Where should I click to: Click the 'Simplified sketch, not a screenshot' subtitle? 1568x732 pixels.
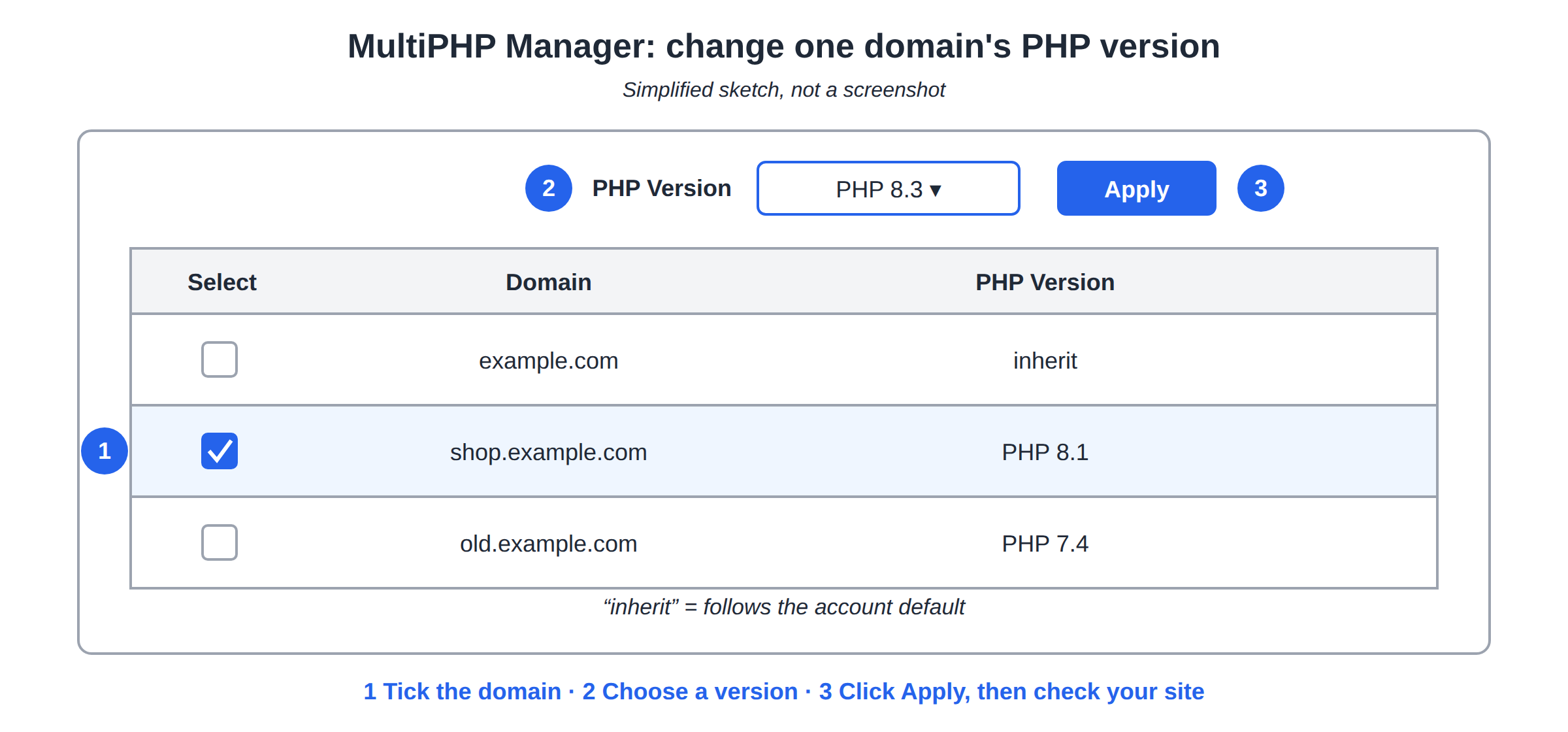(784, 90)
